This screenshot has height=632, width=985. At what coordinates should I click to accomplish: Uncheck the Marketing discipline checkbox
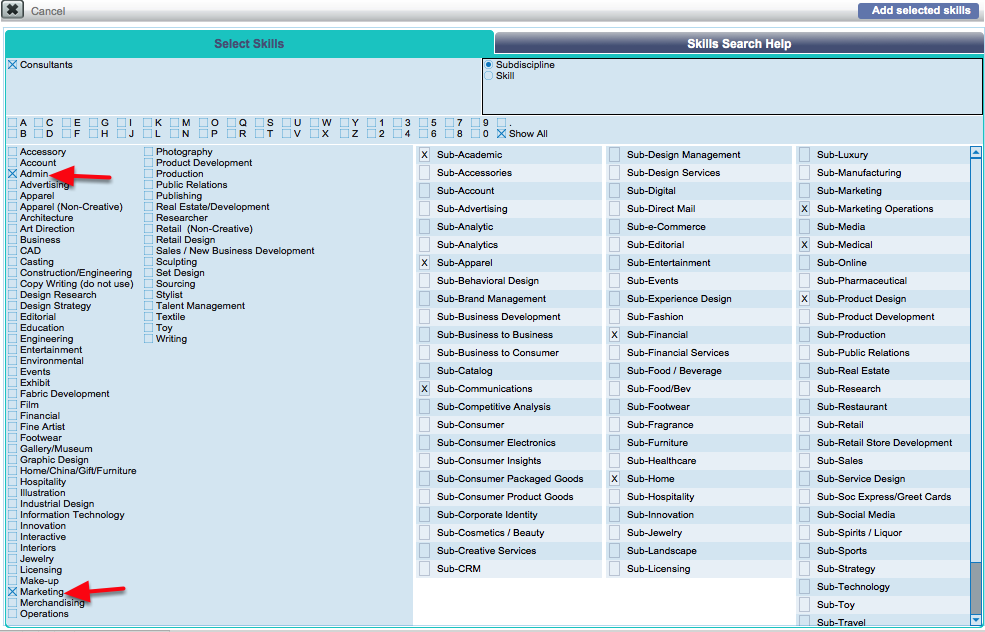coord(12,592)
